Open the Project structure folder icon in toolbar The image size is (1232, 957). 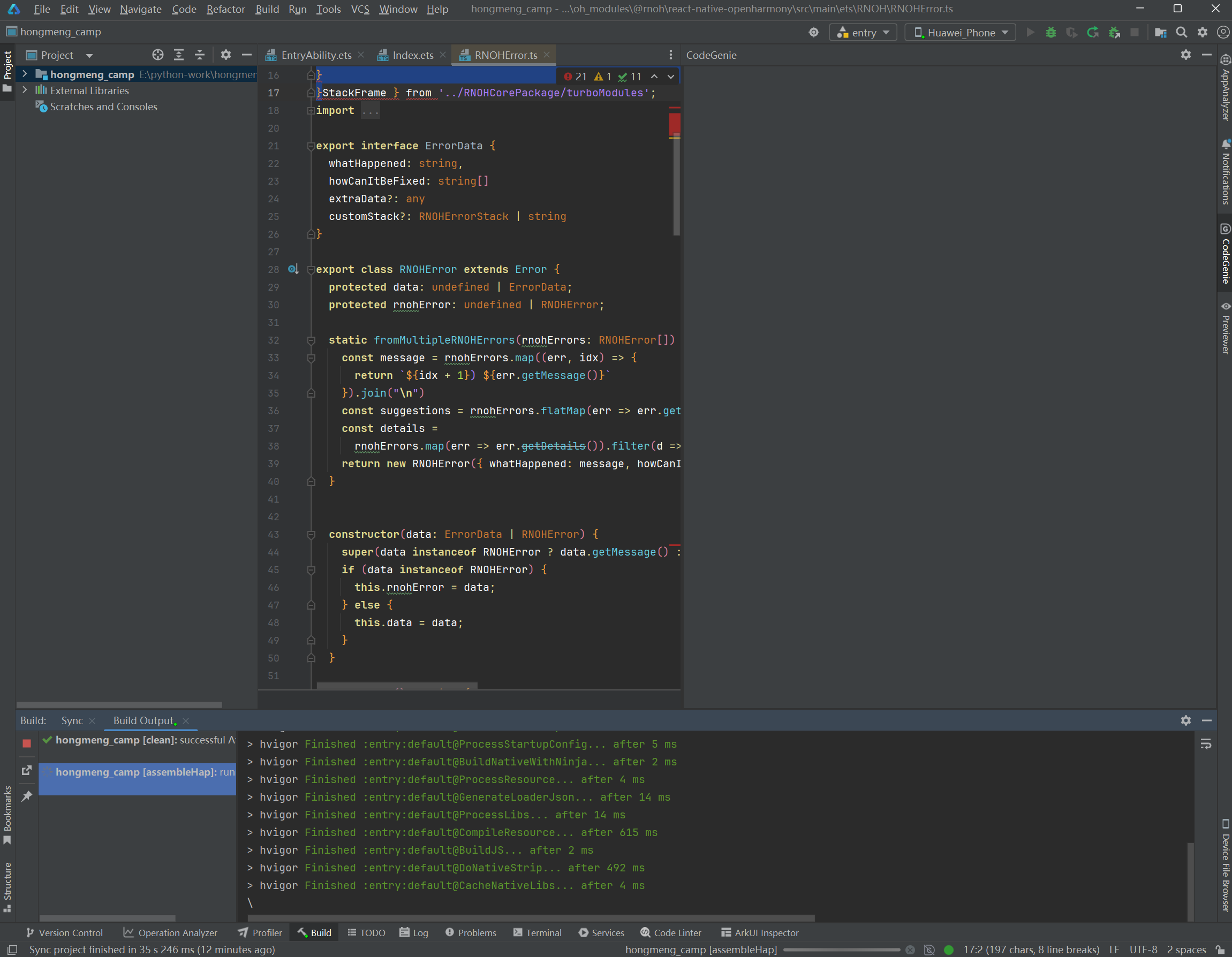[1160, 33]
